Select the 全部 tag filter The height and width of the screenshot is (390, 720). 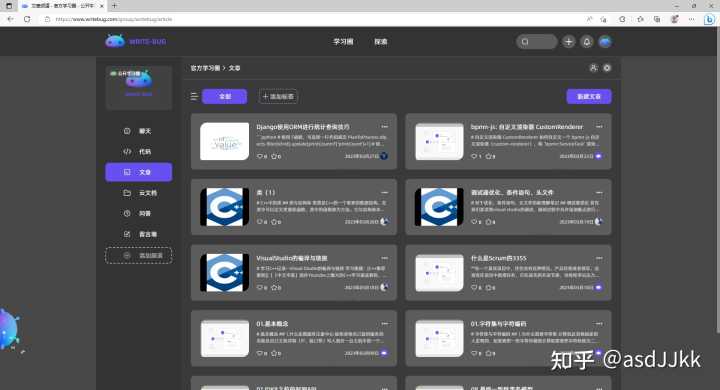click(x=225, y=96)
